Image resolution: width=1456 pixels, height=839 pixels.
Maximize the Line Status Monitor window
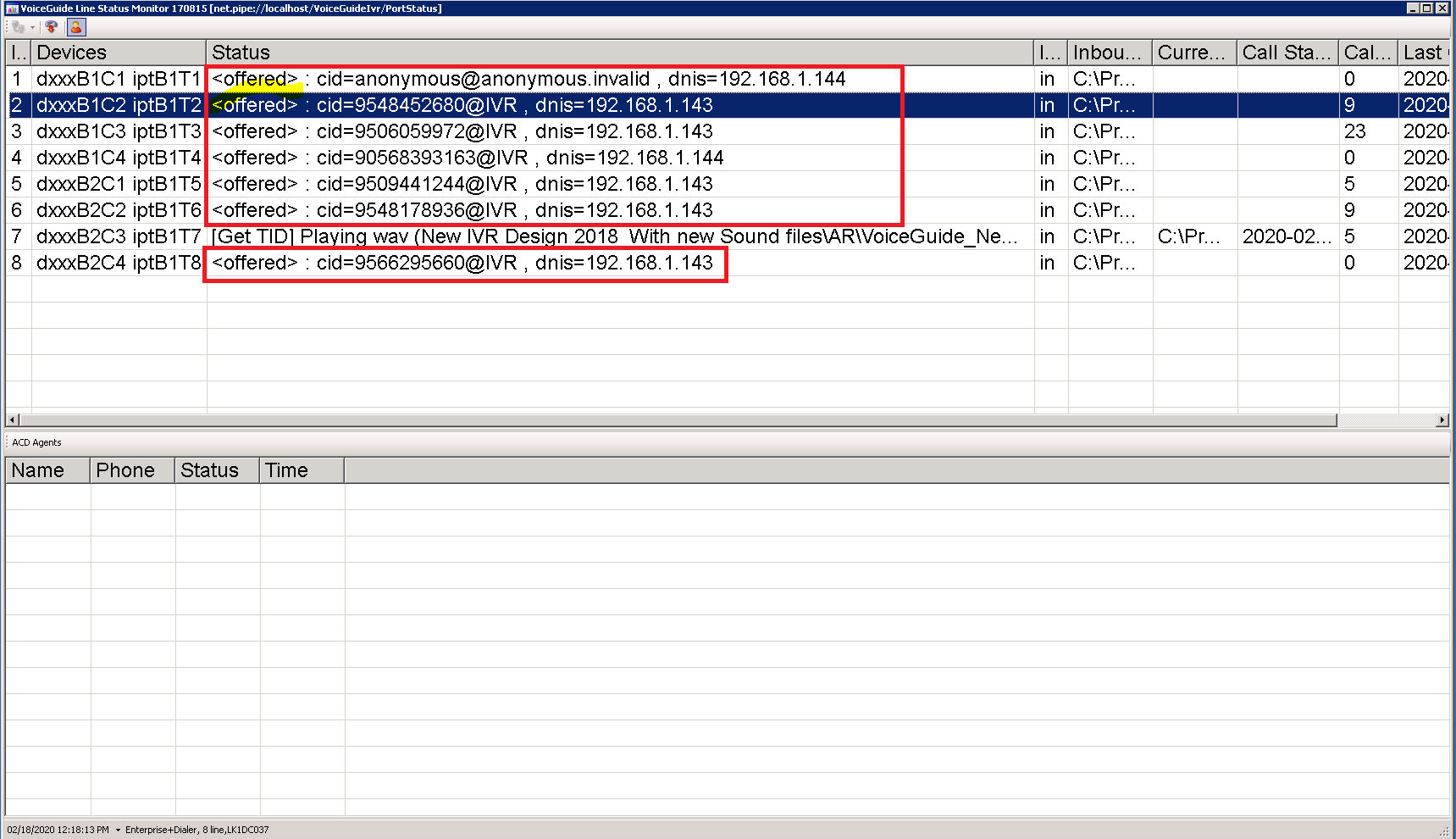pyautogui.click(x=1427, y=8)
